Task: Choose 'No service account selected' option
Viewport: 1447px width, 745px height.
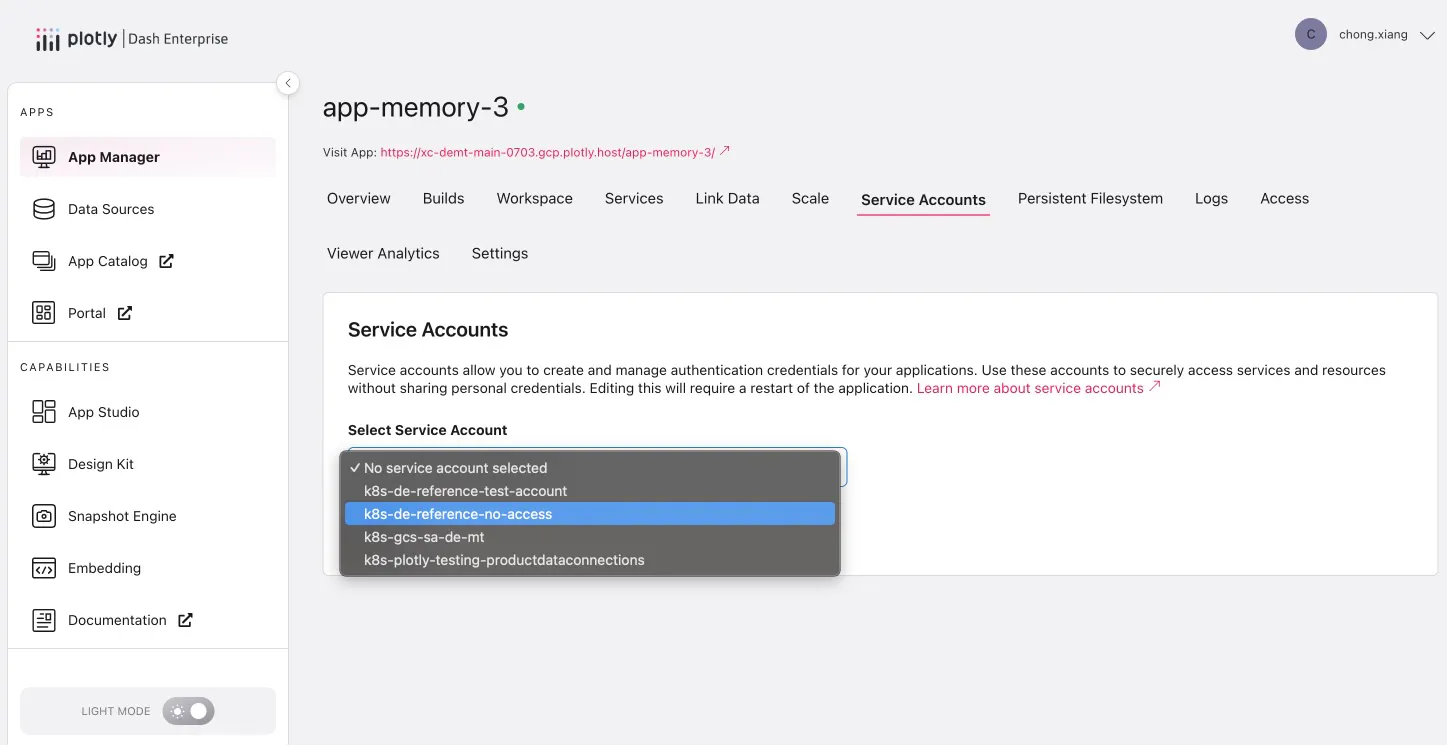Action: [x=590, y=468]
